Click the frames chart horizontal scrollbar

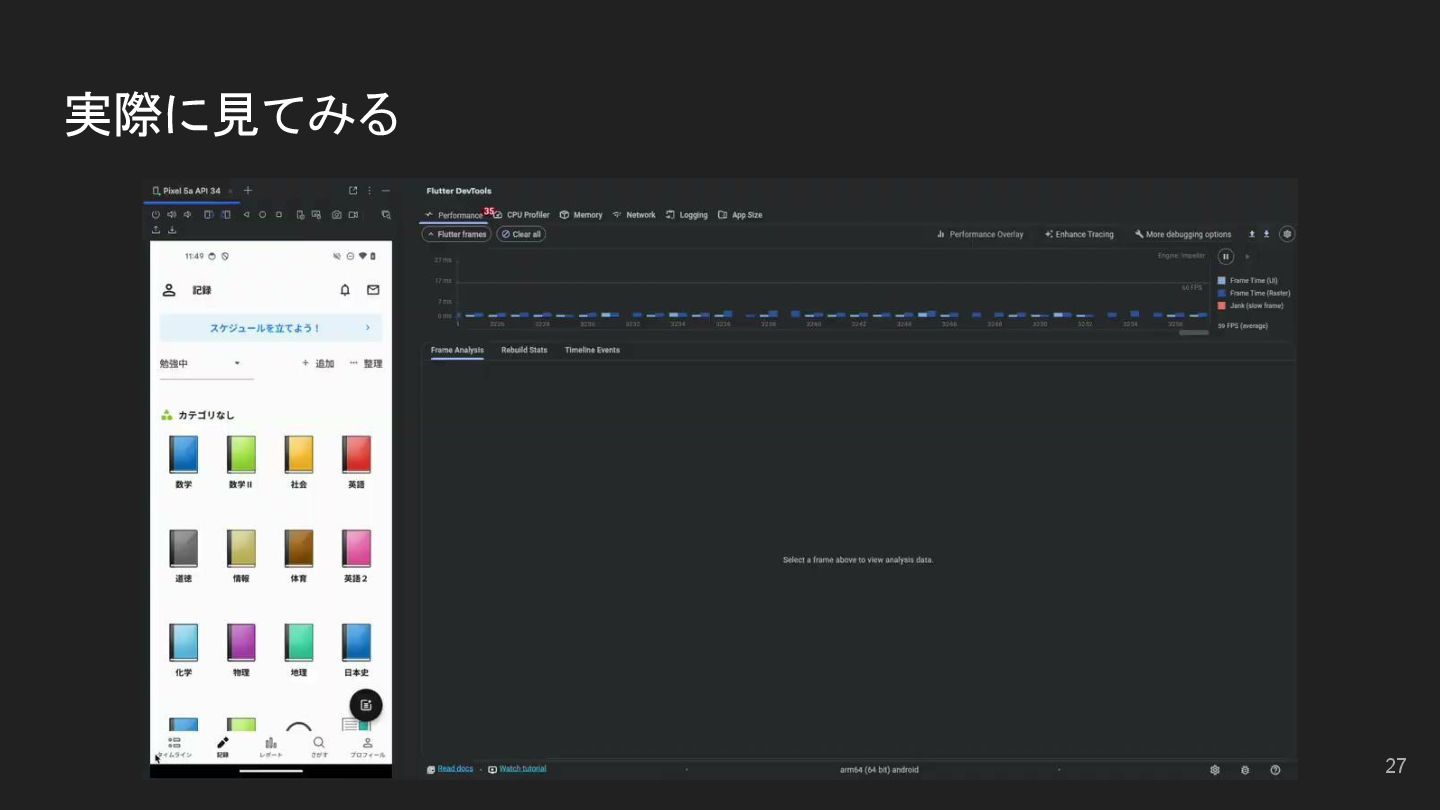(x=1194, y=332)
